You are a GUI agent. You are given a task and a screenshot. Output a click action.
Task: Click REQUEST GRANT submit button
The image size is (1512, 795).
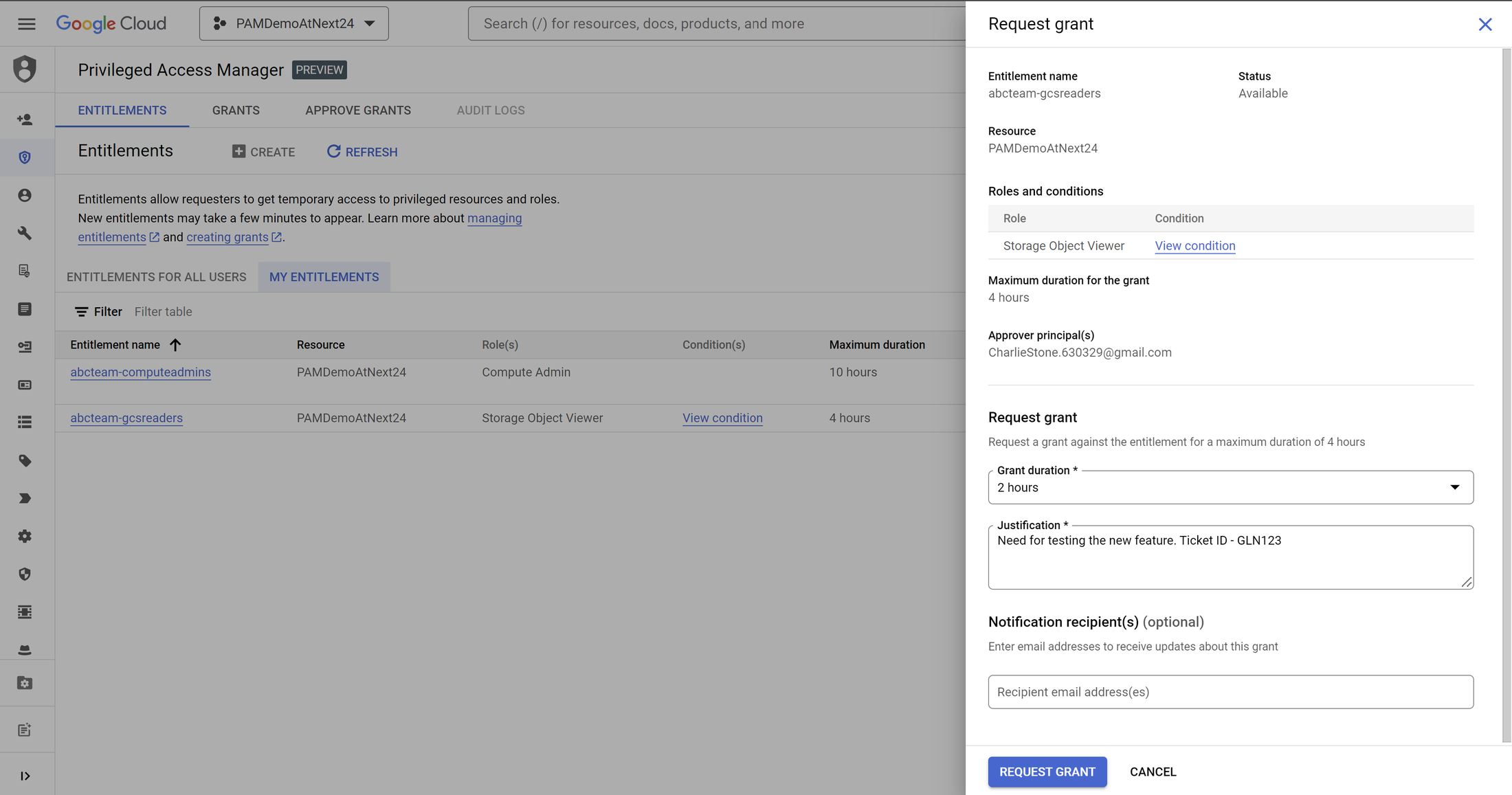(1046, 771)
